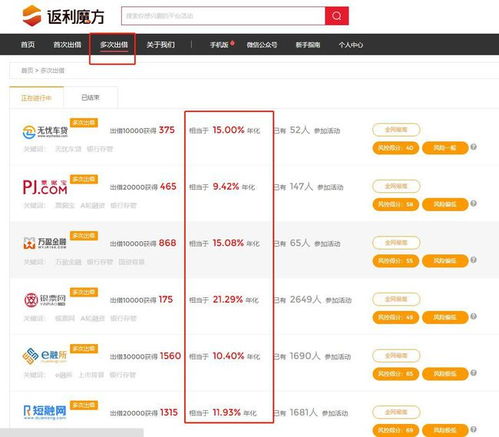Click the orange badge beside PJ.COM logo
This screenshot has width=499, height=437.
click(84, 179)
